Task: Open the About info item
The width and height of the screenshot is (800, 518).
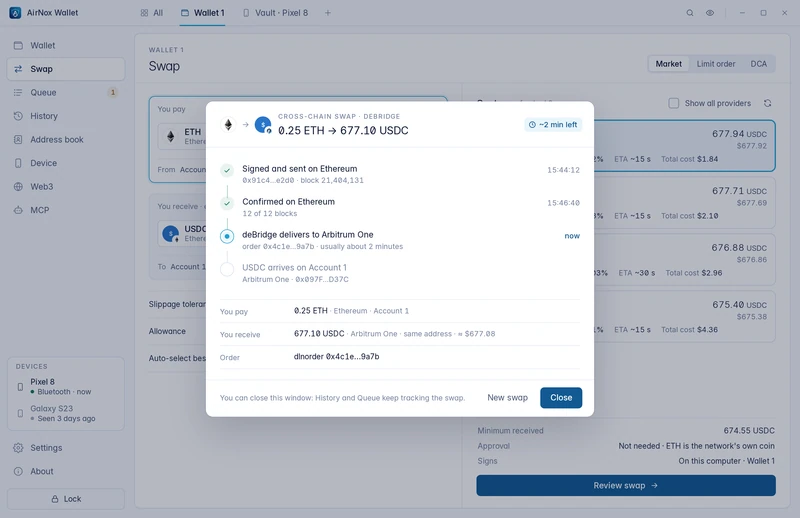Action: (66, 471)
